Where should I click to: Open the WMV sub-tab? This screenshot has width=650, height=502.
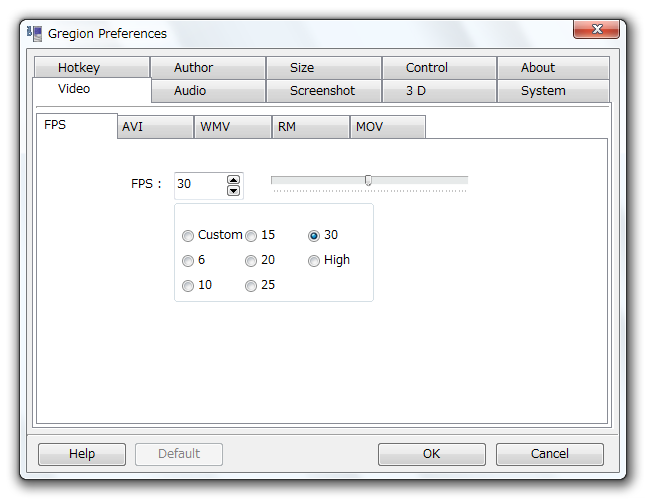pyautogui.click(x=233, y=127)
